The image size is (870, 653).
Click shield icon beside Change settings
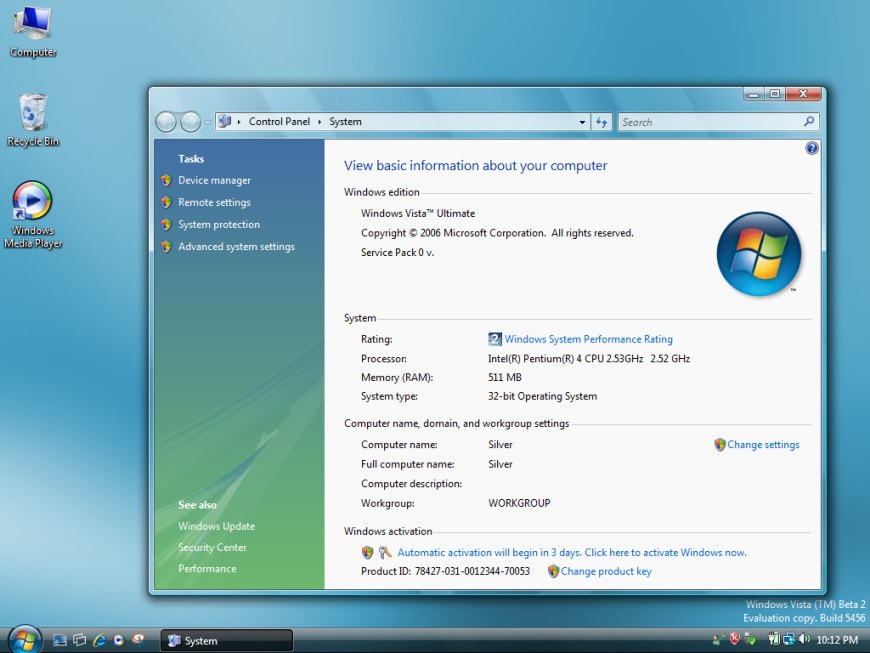(x=720, y=444)
